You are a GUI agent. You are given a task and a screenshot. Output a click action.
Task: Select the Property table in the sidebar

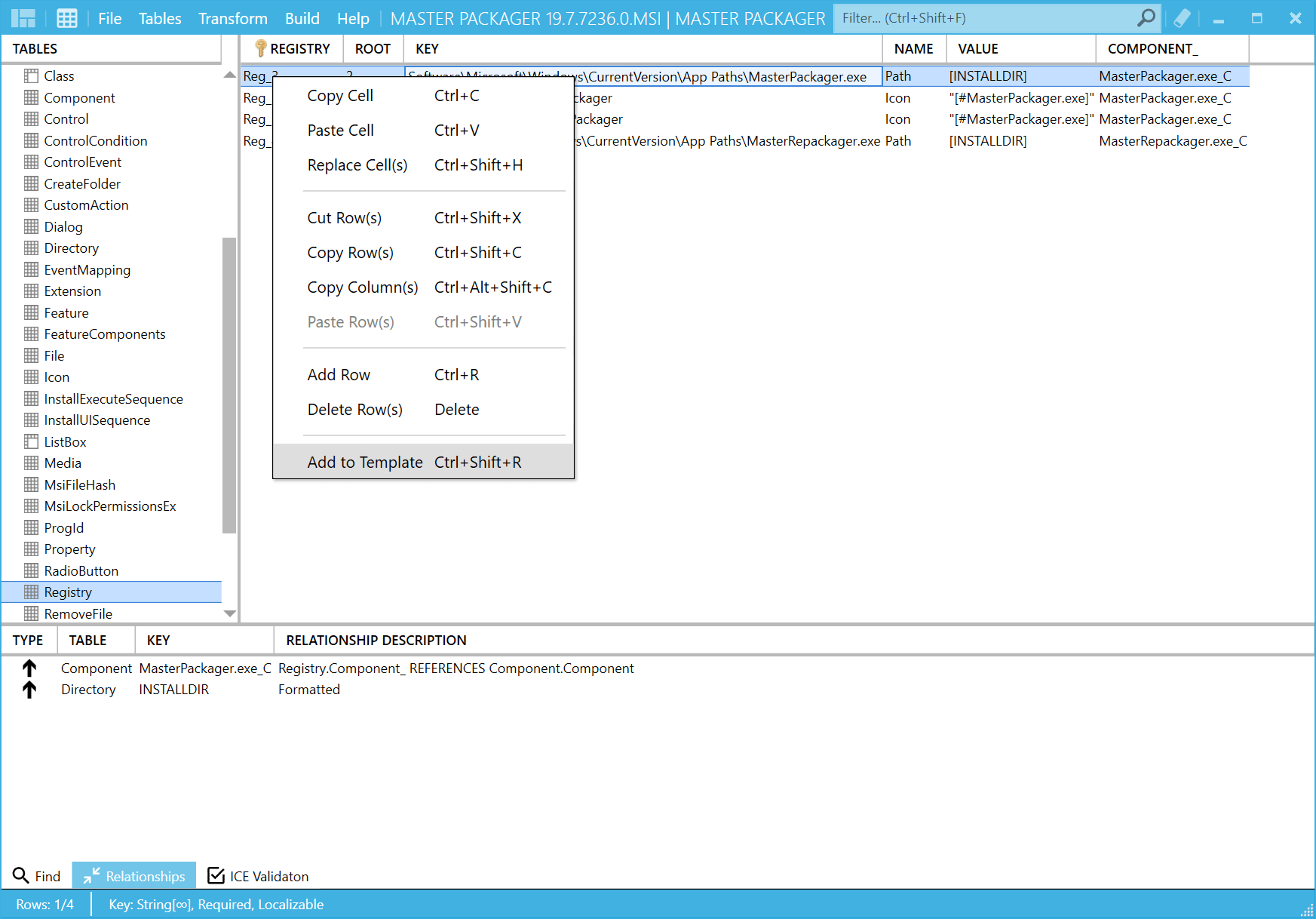[x=69, y=549]
